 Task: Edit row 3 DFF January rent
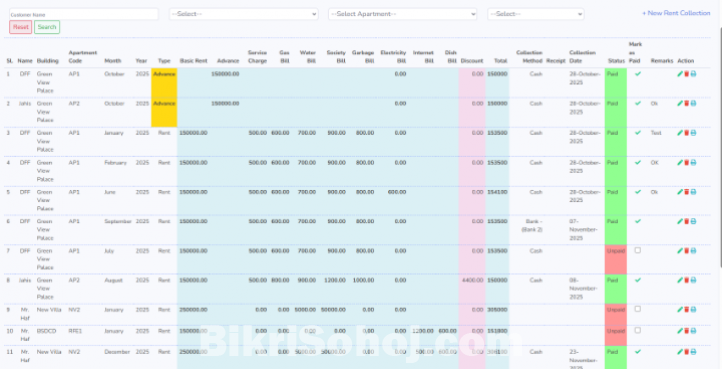[x=680, y=133]
